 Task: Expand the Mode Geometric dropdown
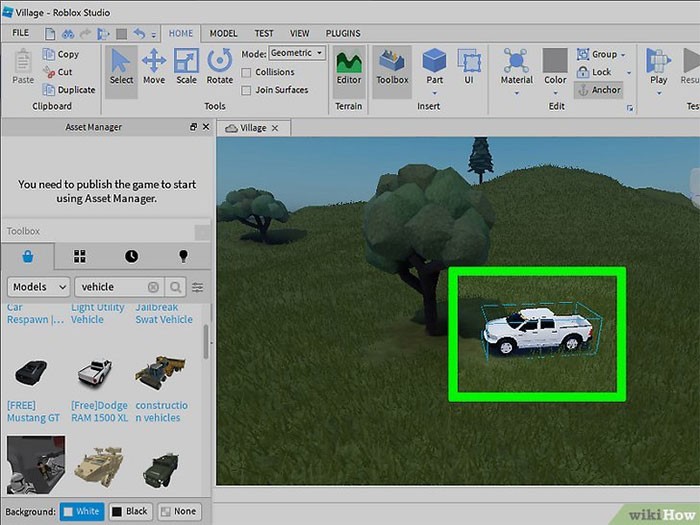pyautogui.click(x=297, y=53)
